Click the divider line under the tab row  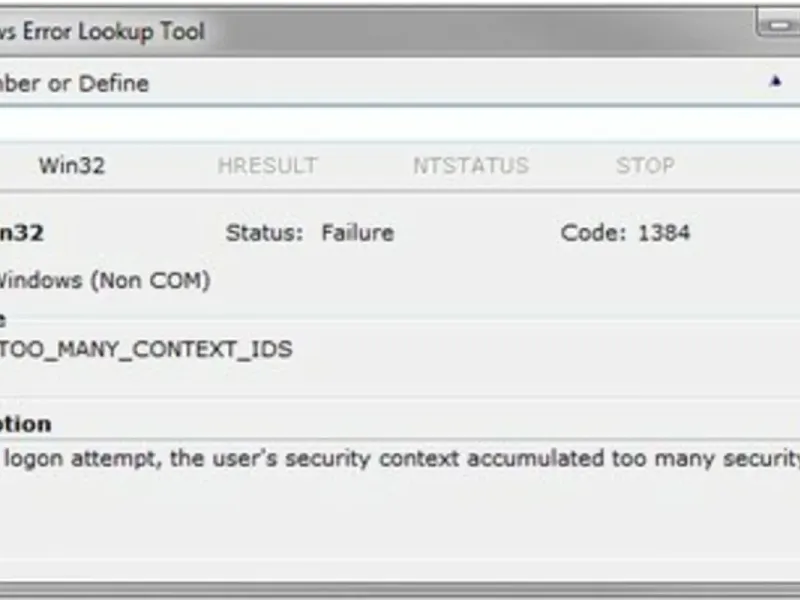400,190
